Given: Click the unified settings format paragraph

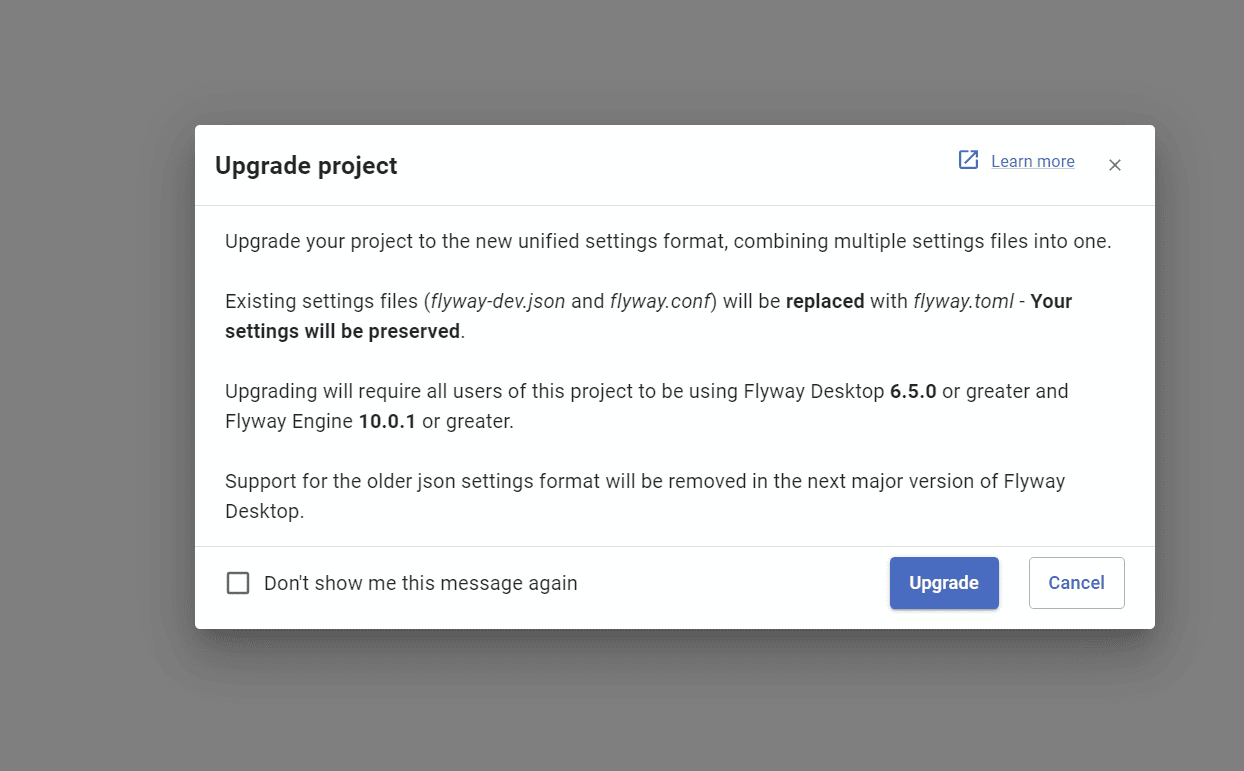Looking at the screenshot, I should tap(668, 241).
